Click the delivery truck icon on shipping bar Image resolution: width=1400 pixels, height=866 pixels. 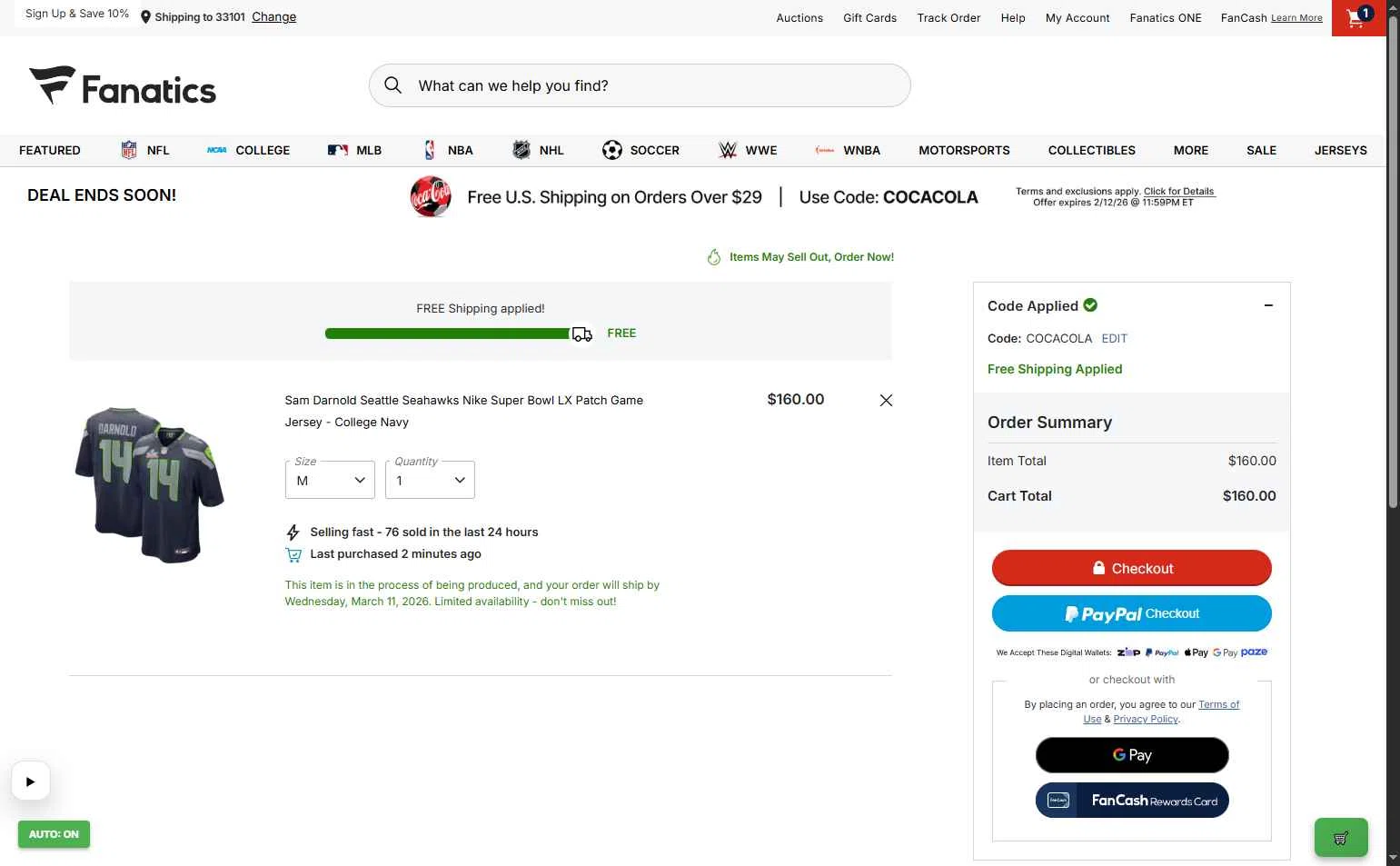(x=581, y=334)
